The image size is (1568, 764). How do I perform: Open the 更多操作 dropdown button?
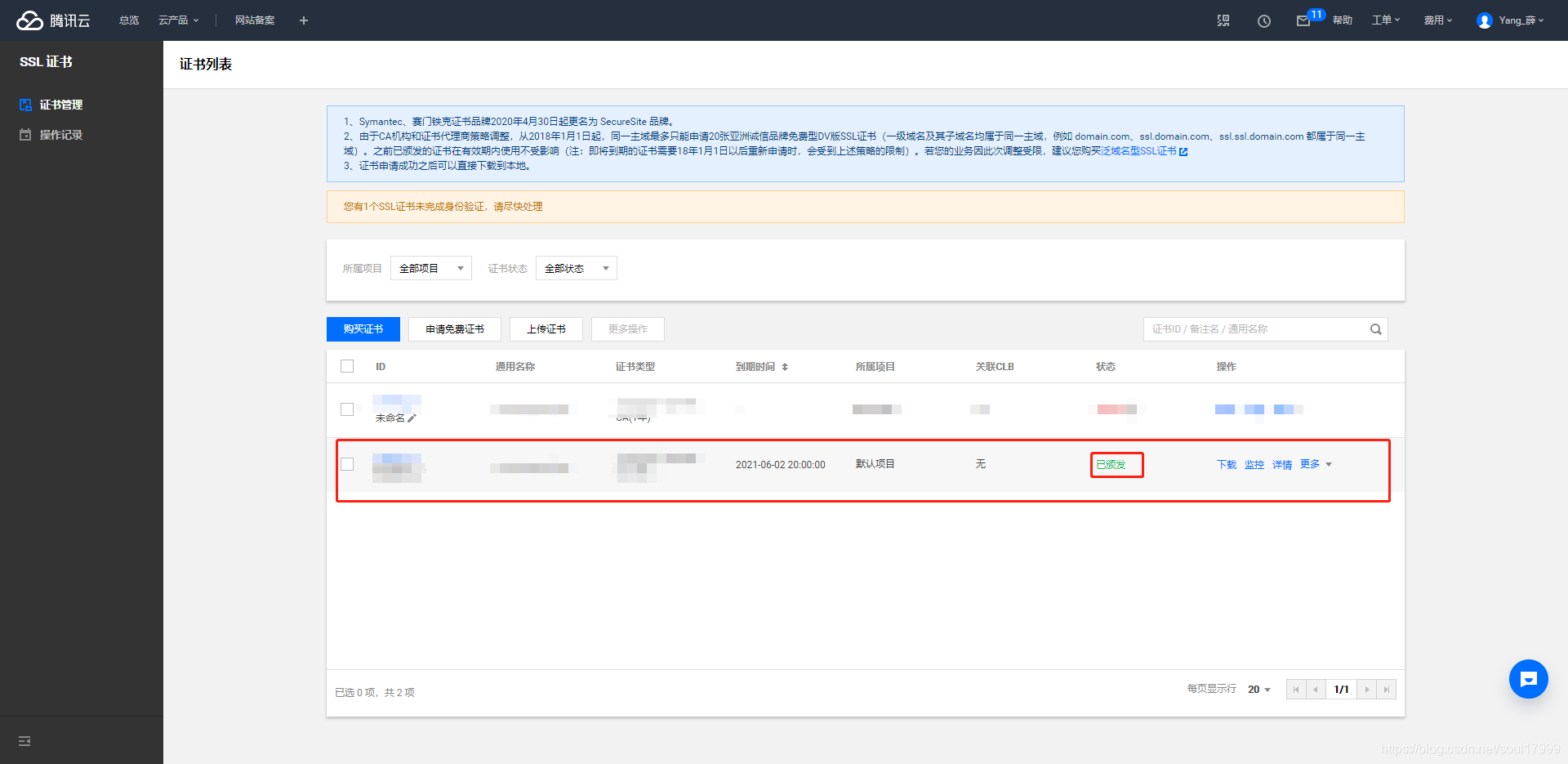point(628,329)
